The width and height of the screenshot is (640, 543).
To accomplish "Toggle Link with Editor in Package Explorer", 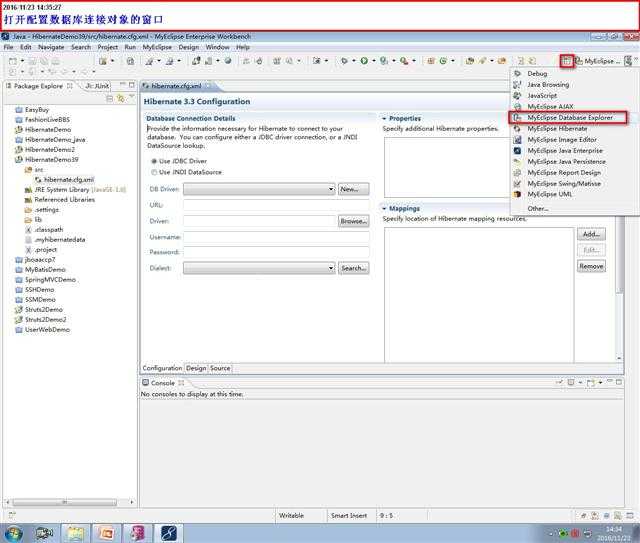I will click(x=120, y=98).
